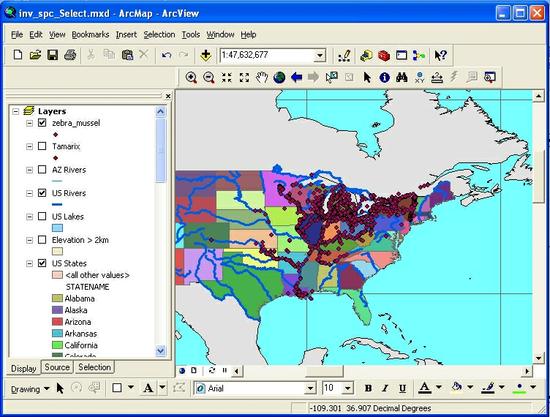The height and width of the screenshot is (417, 550).
Task: Zoom to Full Extent globe
Action: 279,78
